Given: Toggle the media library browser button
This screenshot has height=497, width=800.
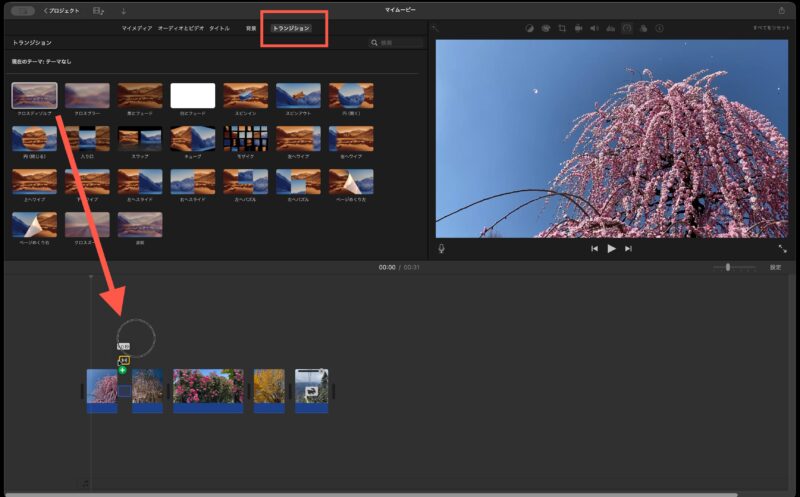Looking at the screenshot, I should coord(97,10).
